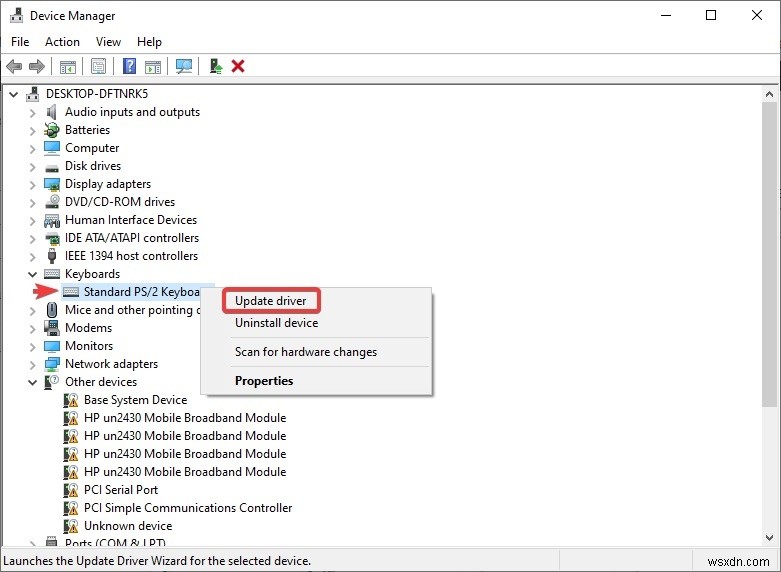
Task: Select the Other devices question-mark icon
Action: pyautogui.click(x=52, y=382)
